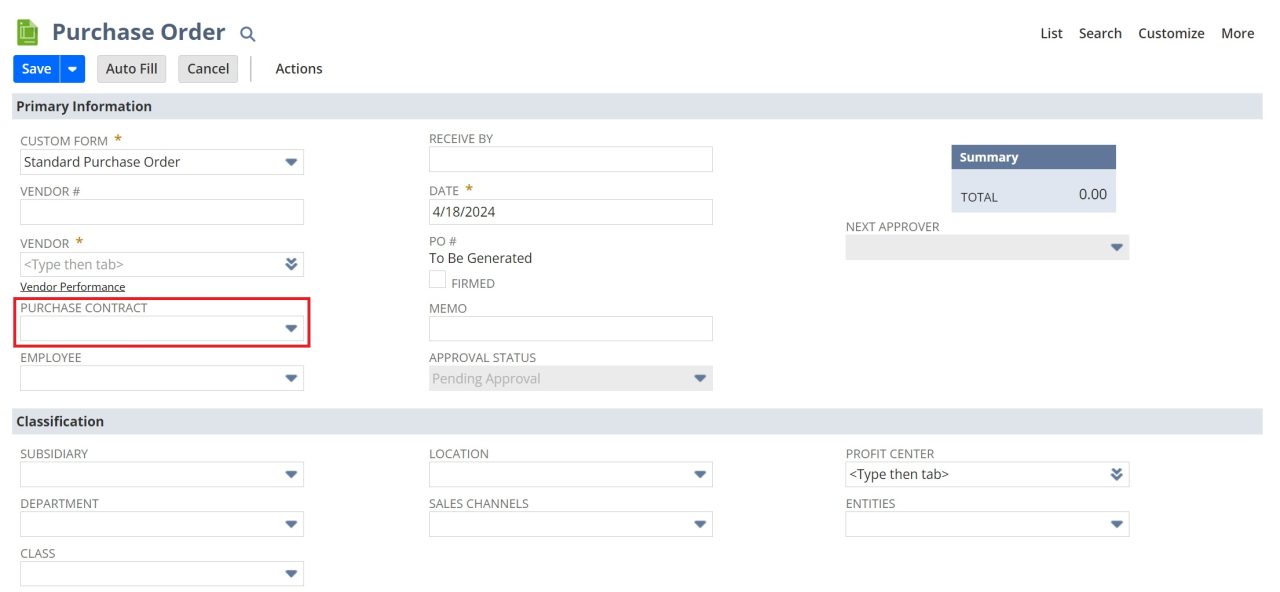Enable the Firmed checkbox

(x=437, y=279)
